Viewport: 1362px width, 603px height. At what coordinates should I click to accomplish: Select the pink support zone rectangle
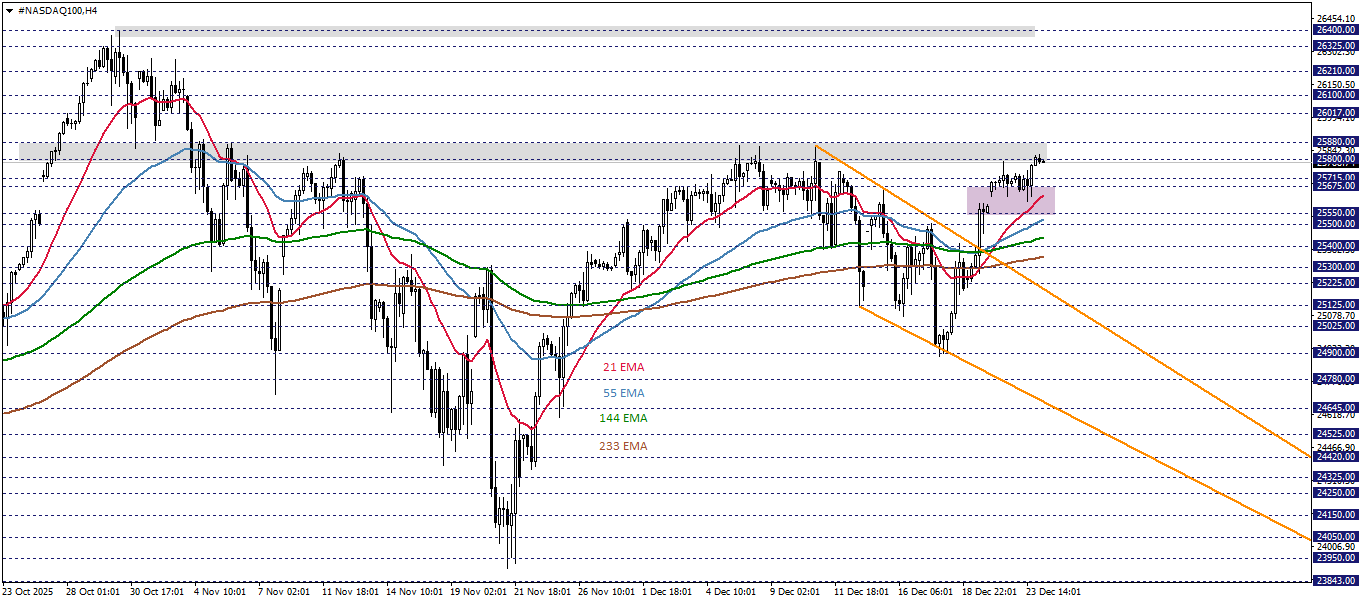[x=1010, y=199]
